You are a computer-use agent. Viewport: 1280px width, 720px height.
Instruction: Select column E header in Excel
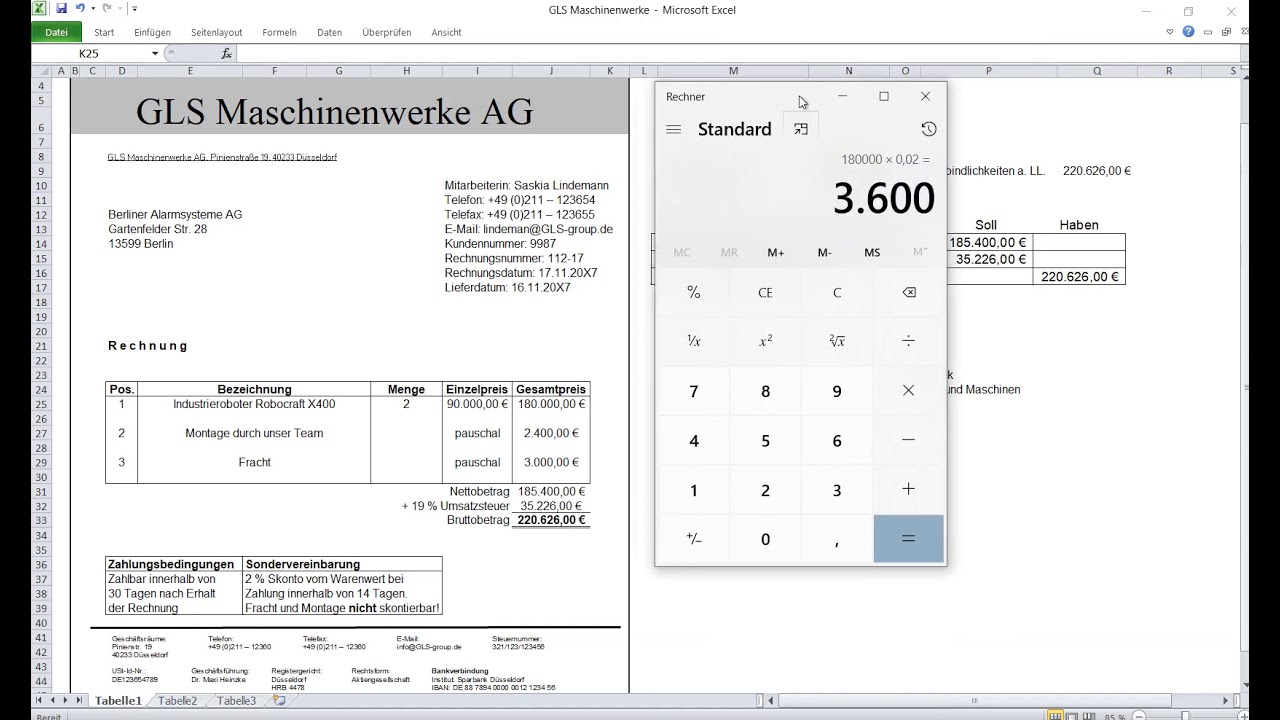point(190,71)
